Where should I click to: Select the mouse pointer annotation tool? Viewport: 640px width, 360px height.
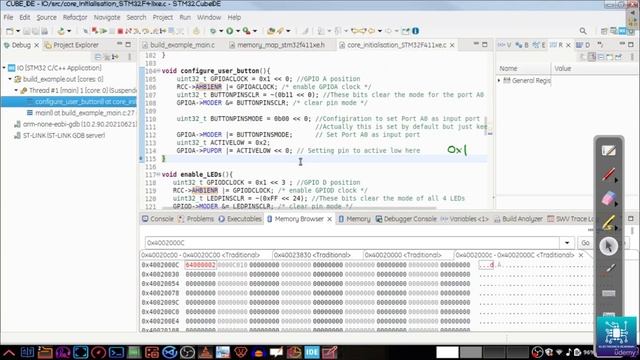(x=608, y=247)
